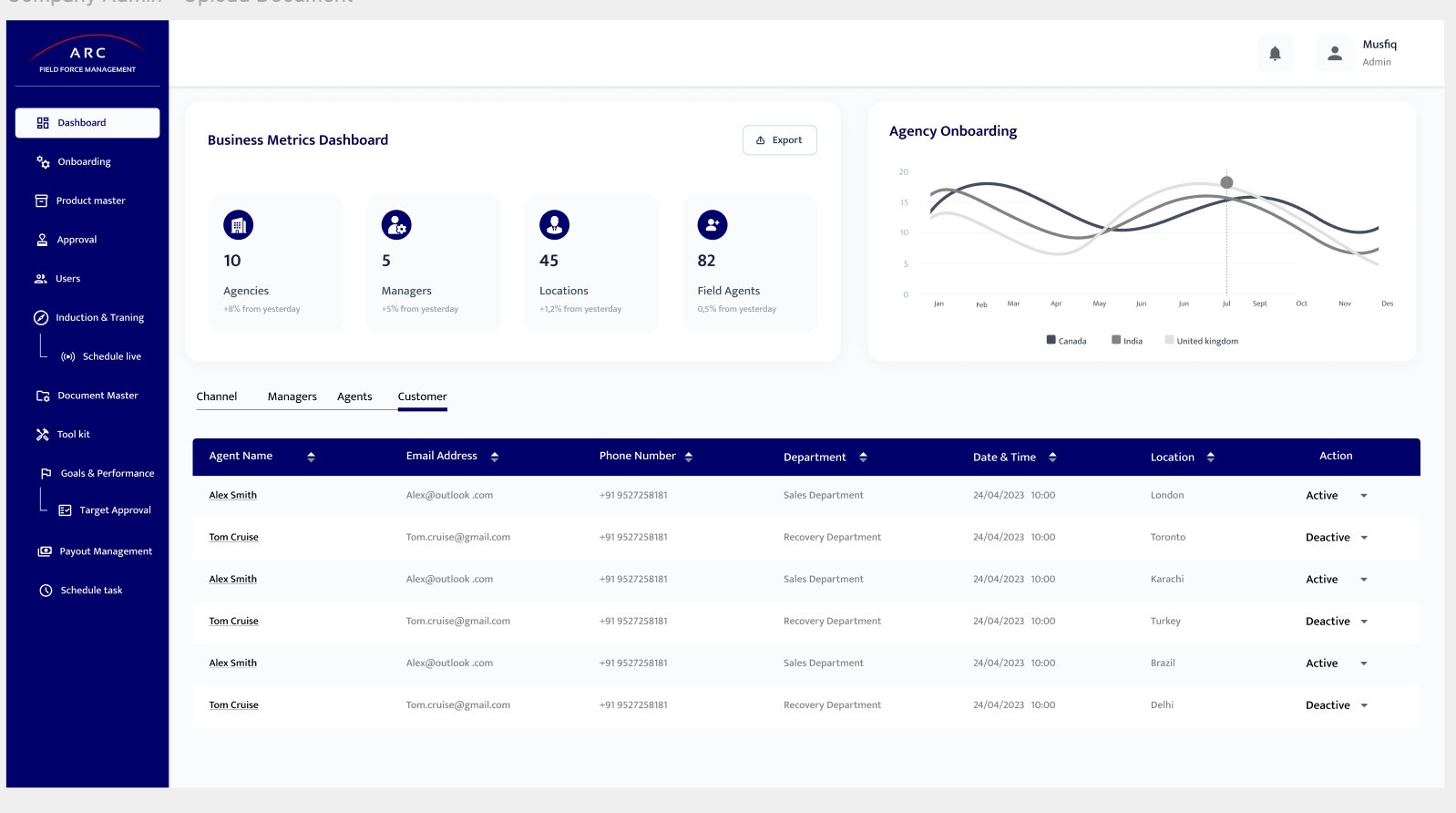Open Deactive status dropdown for Turkey row

1364,622
